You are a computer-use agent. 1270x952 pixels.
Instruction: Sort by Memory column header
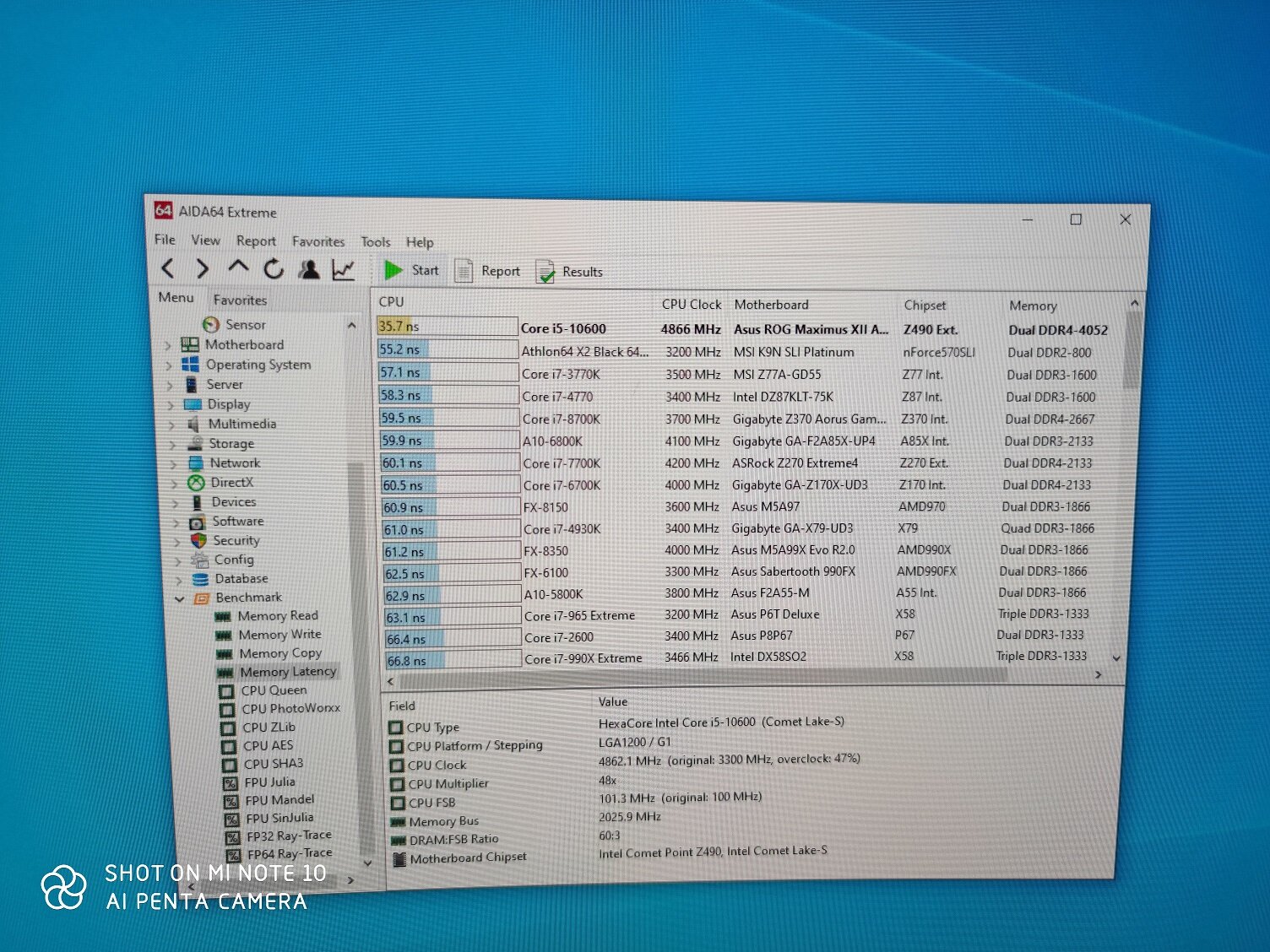tap(1033, 306)
